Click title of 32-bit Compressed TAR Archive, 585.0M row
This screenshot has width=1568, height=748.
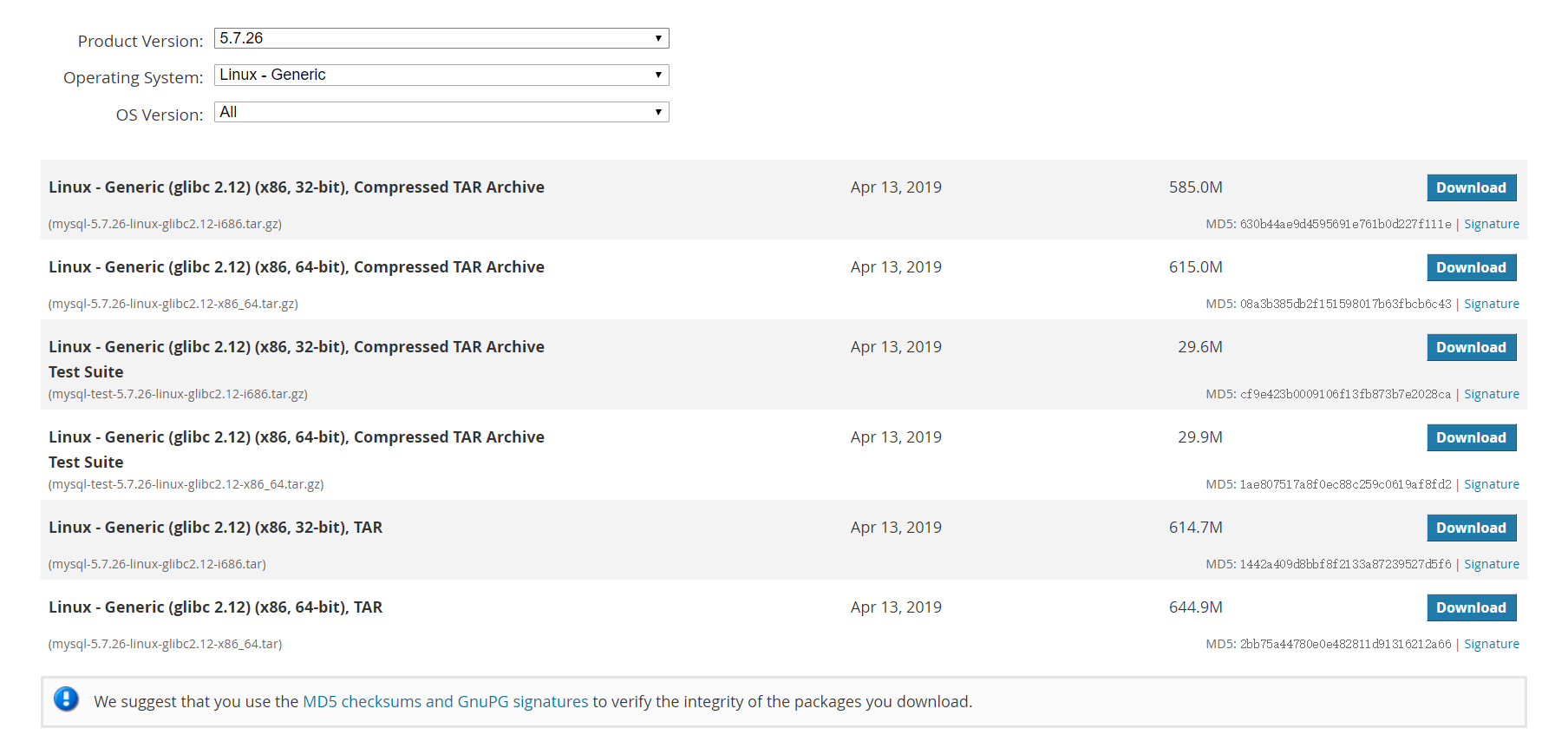pyautogui.click(x=297, y=187)
